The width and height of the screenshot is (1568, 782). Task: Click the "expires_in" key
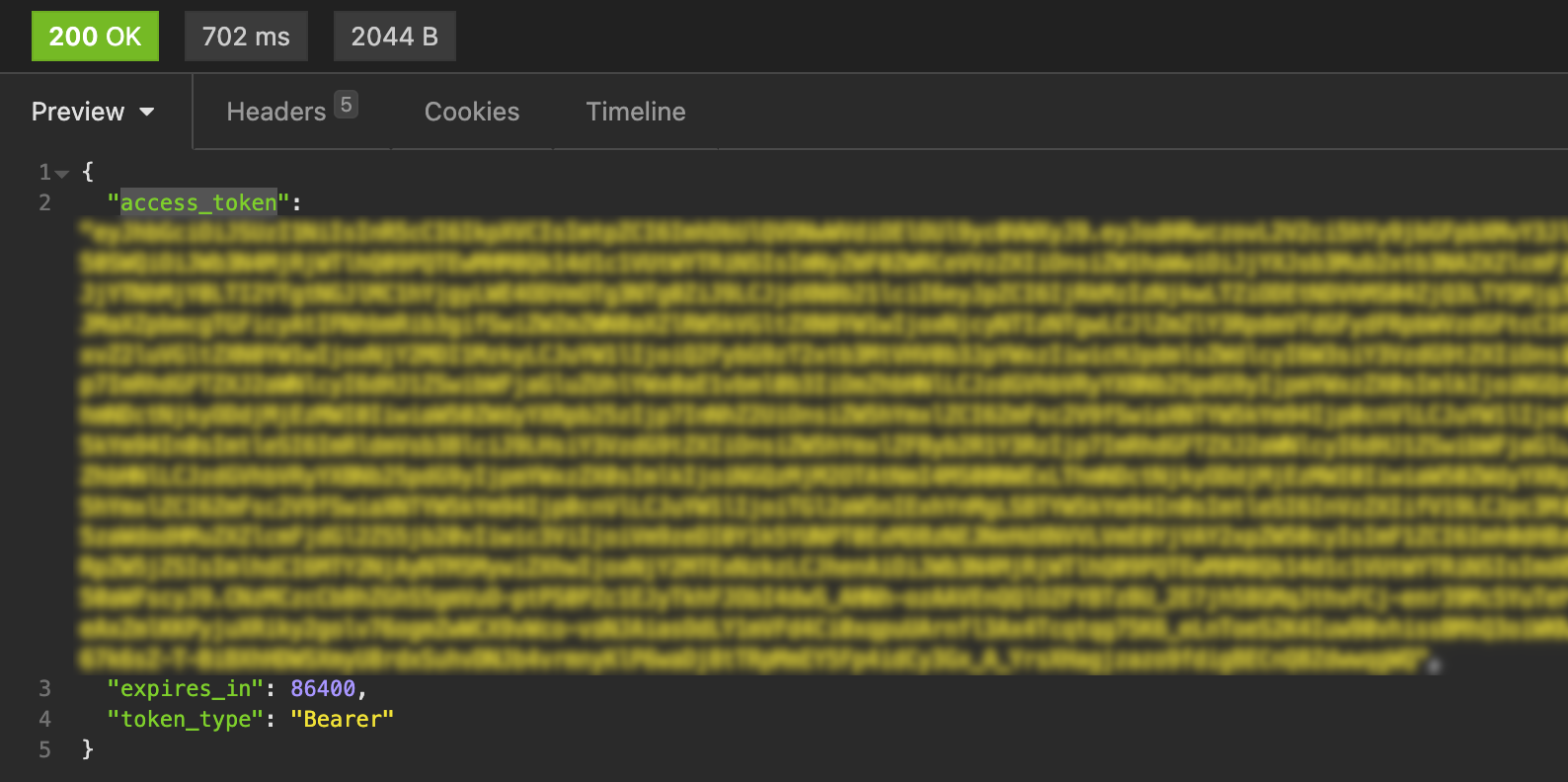(x=185, y=688)
